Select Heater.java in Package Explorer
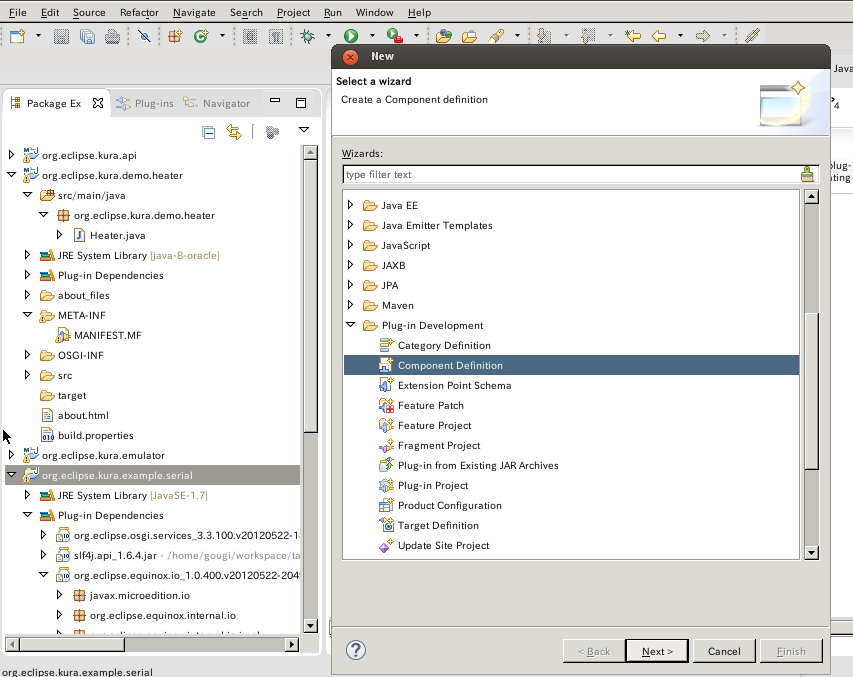This screenshot has height=677, width=853. pyautogui.click(x=118, y=235)
